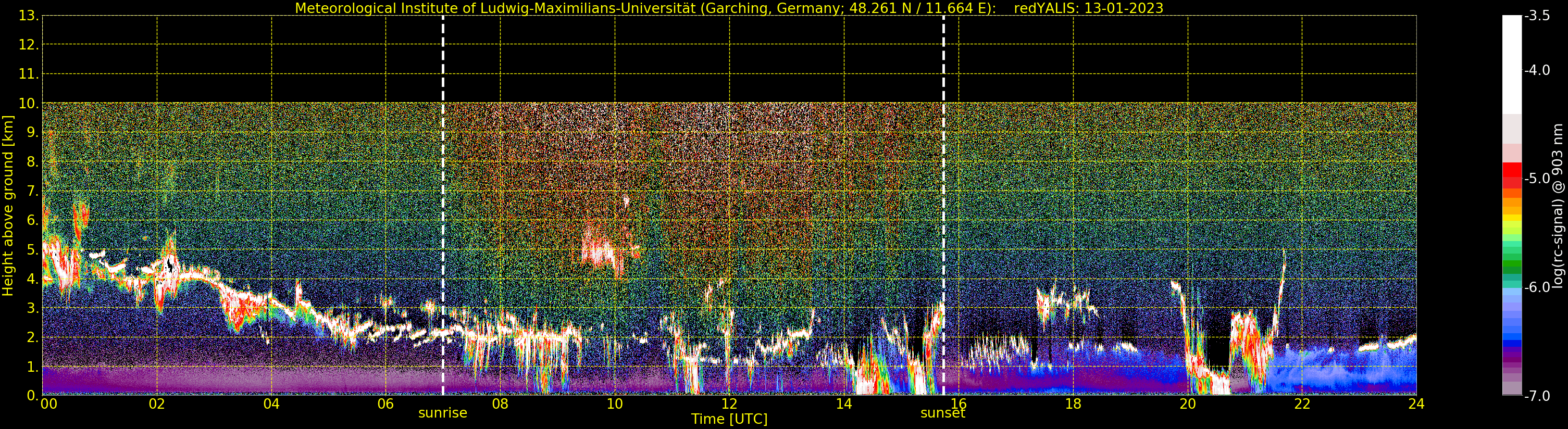Click time axis tick label 22

tap(1302, 404)
